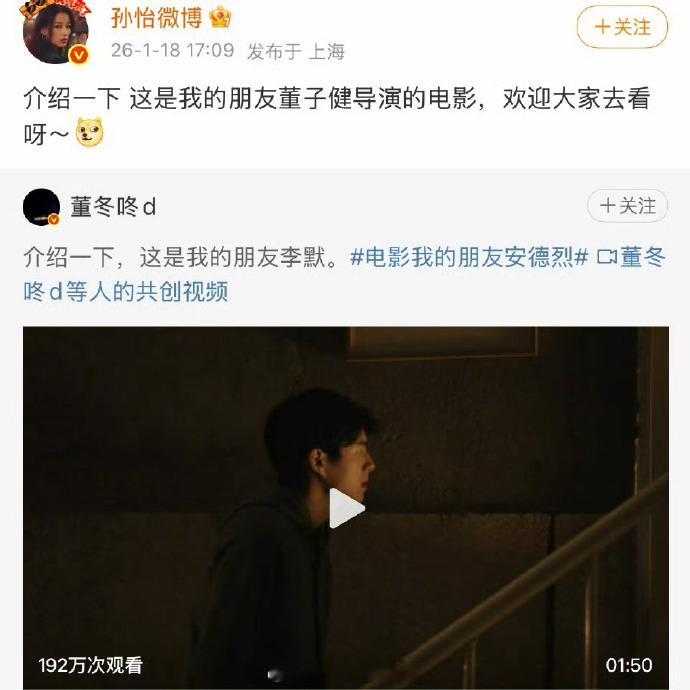Play the embedded video

346,508
